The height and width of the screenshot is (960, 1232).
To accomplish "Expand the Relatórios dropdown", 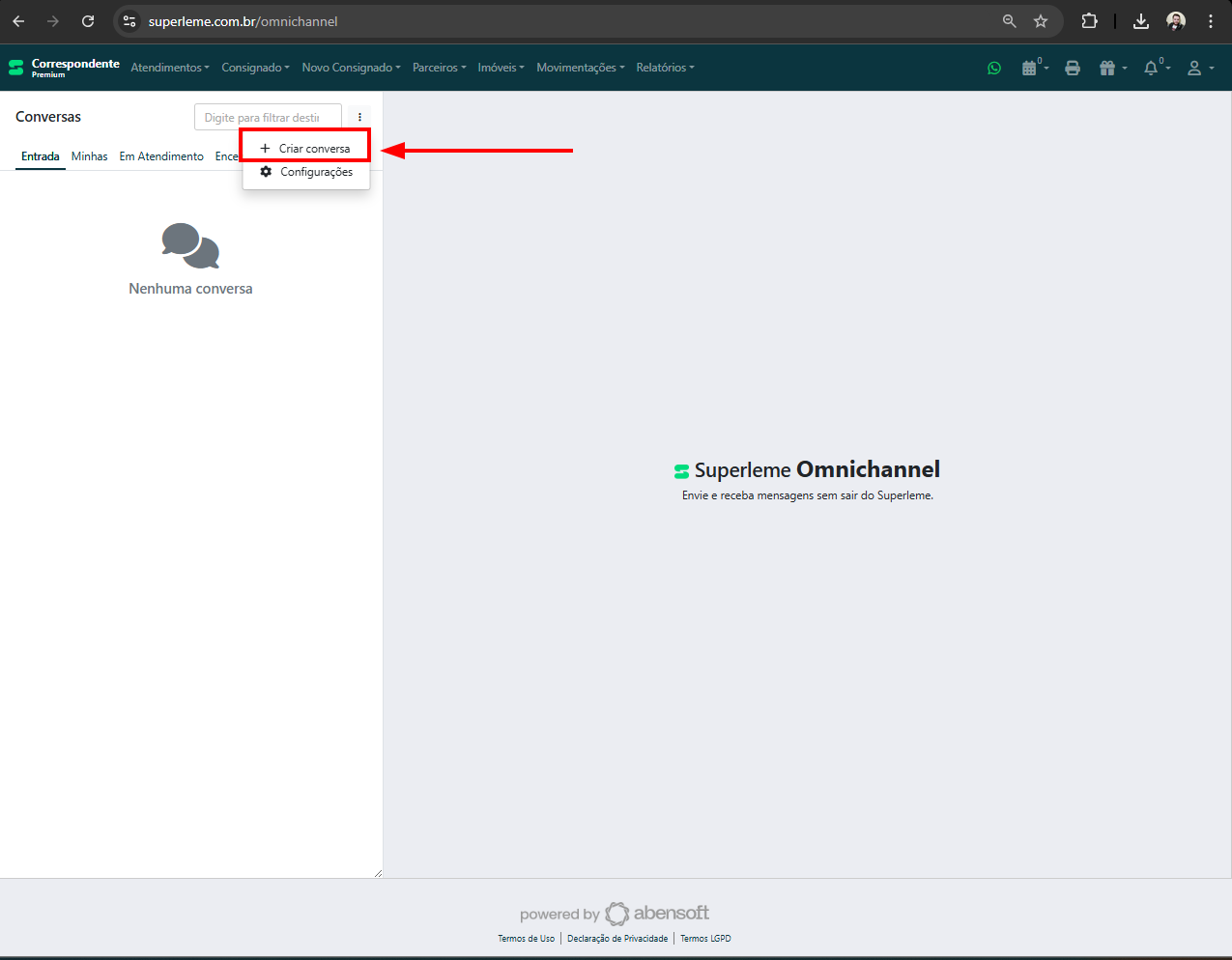I will [665, 68].
